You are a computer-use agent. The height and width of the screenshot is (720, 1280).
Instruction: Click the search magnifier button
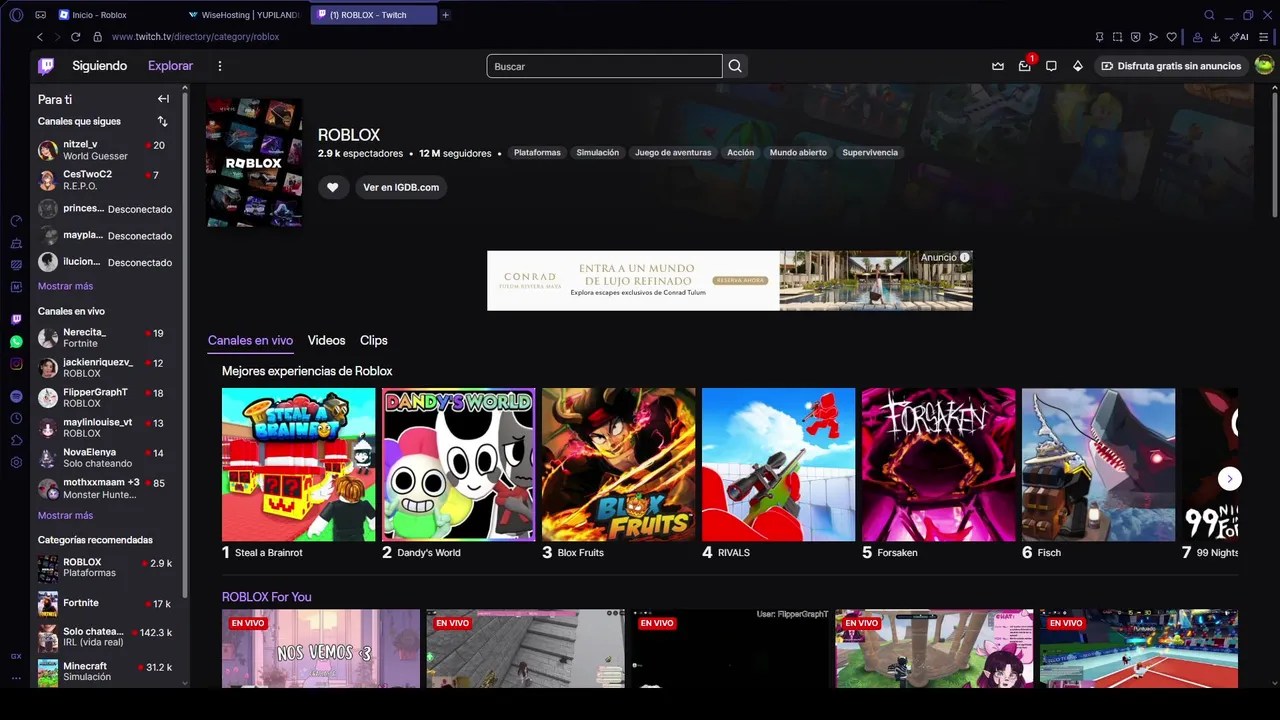coord(735,66)
